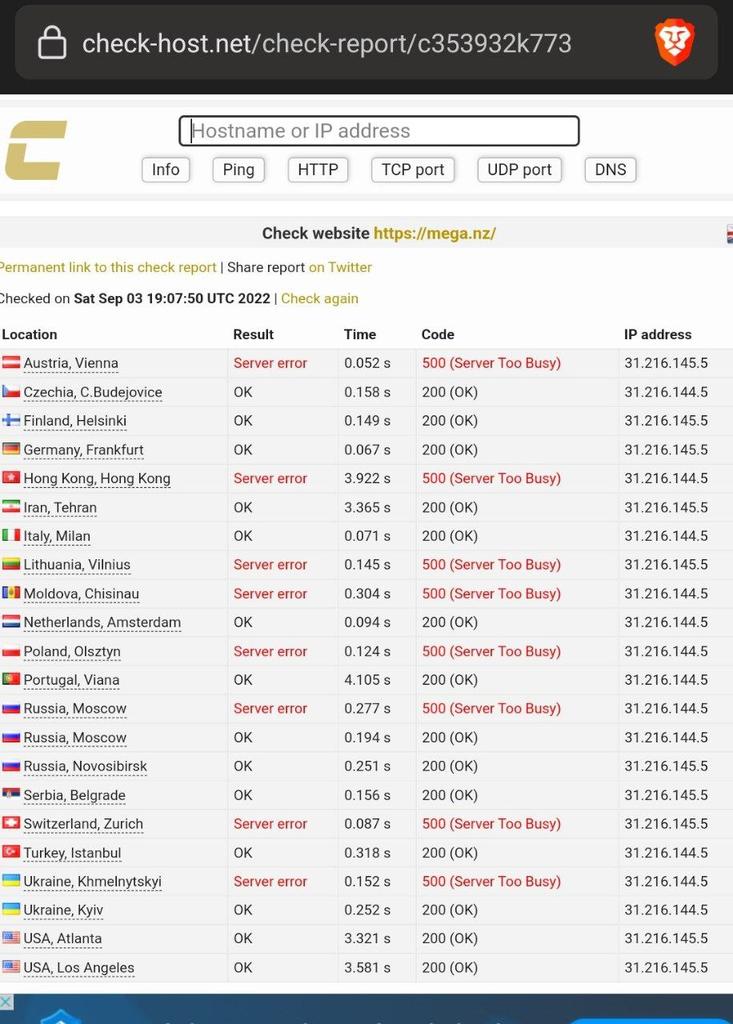Screen dimensions: 733x1024
Task: Click the Info button
Action: 165,170
